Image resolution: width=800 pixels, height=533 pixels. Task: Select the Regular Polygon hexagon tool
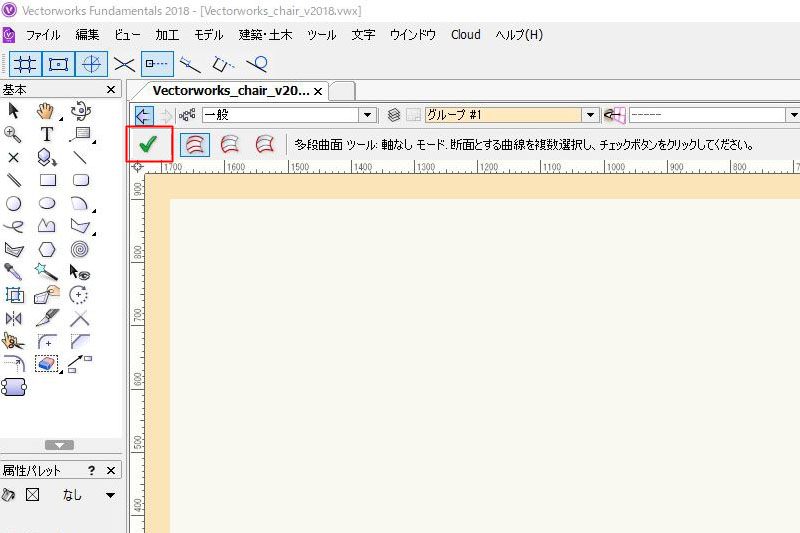46,249
